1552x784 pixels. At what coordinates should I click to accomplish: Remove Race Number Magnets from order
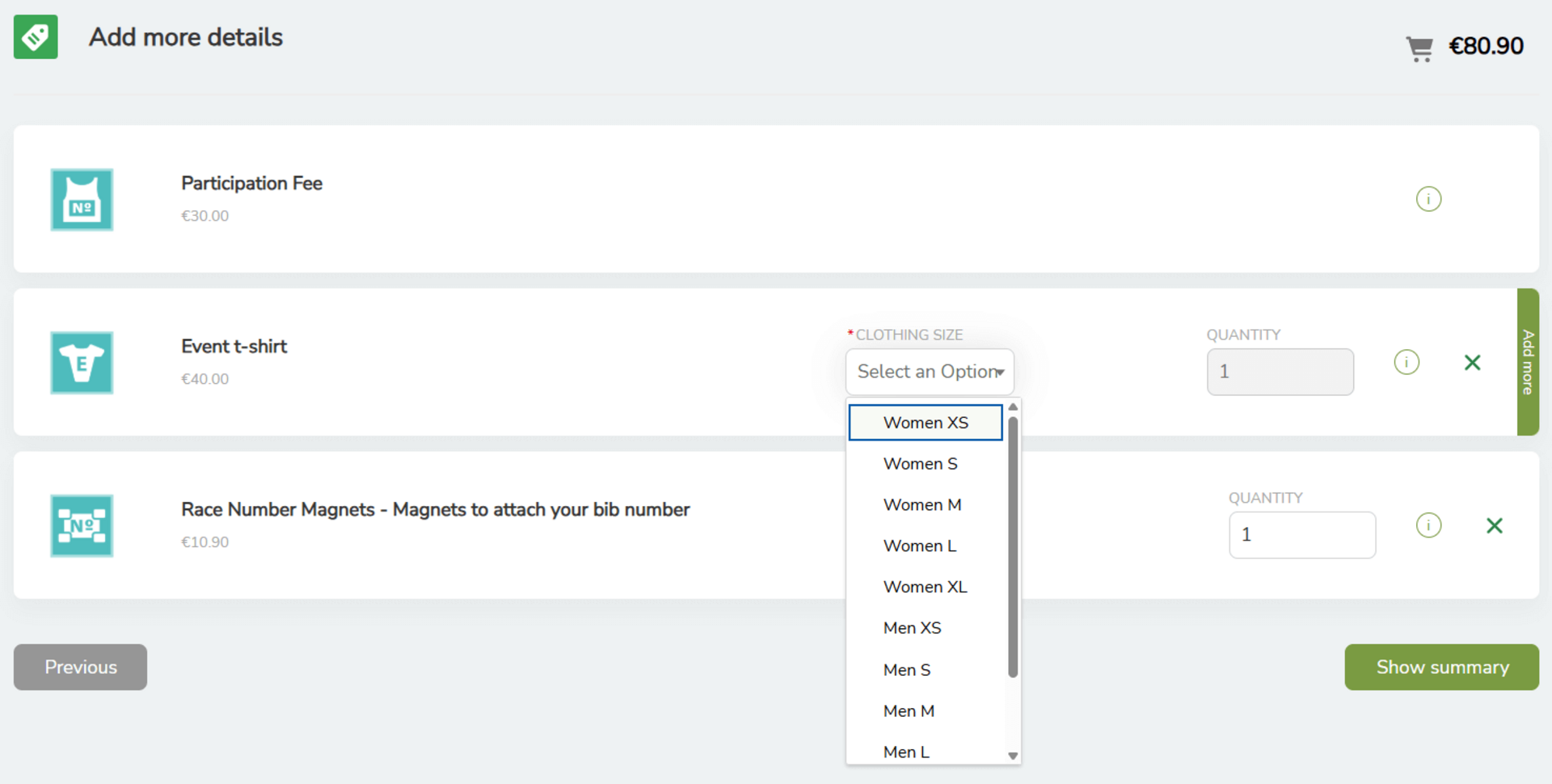coord(1494,526)
